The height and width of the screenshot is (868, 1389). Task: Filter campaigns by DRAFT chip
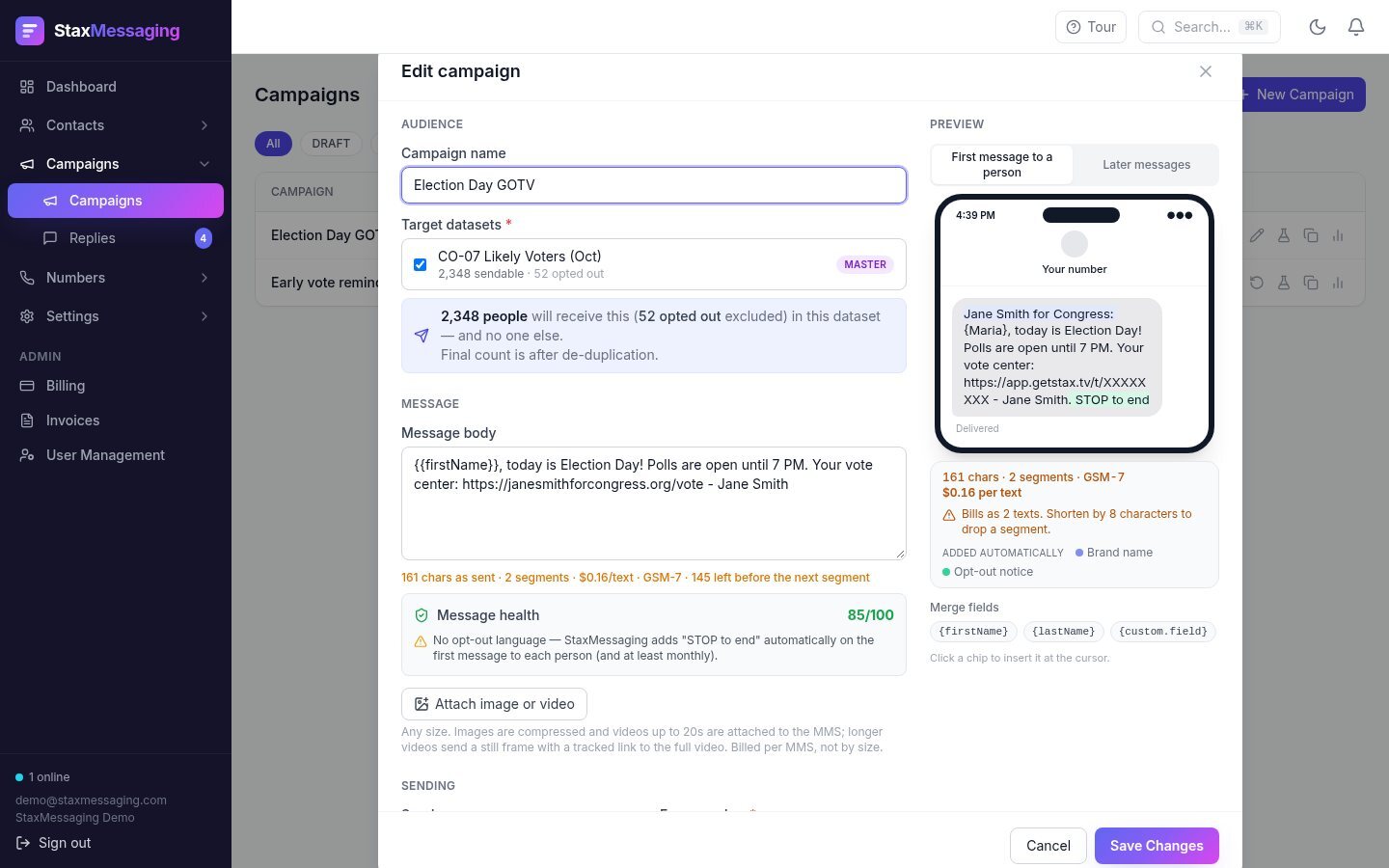click(331, 144)
